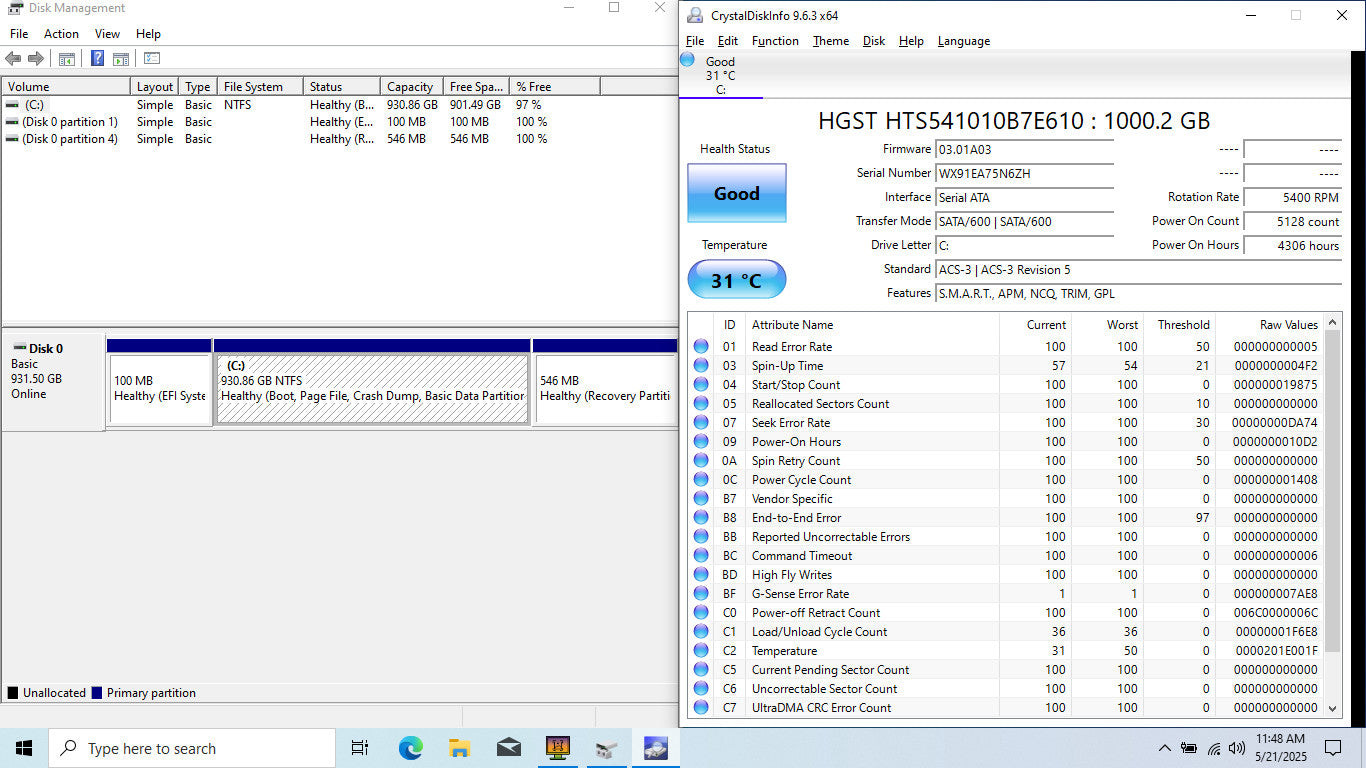Viewport: 1366px width, 768px height.
Task: Open the Function menu in CrystalDiskInfo
Action: (775, 41)
